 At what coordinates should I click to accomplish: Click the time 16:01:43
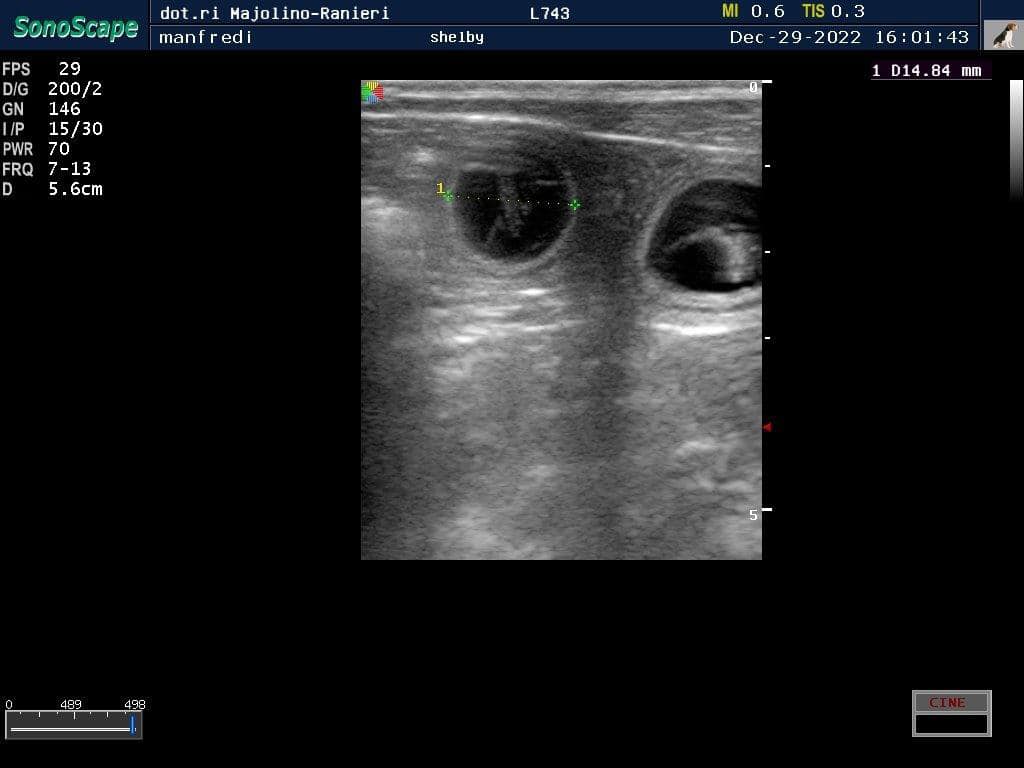click(x=921, y=37)
